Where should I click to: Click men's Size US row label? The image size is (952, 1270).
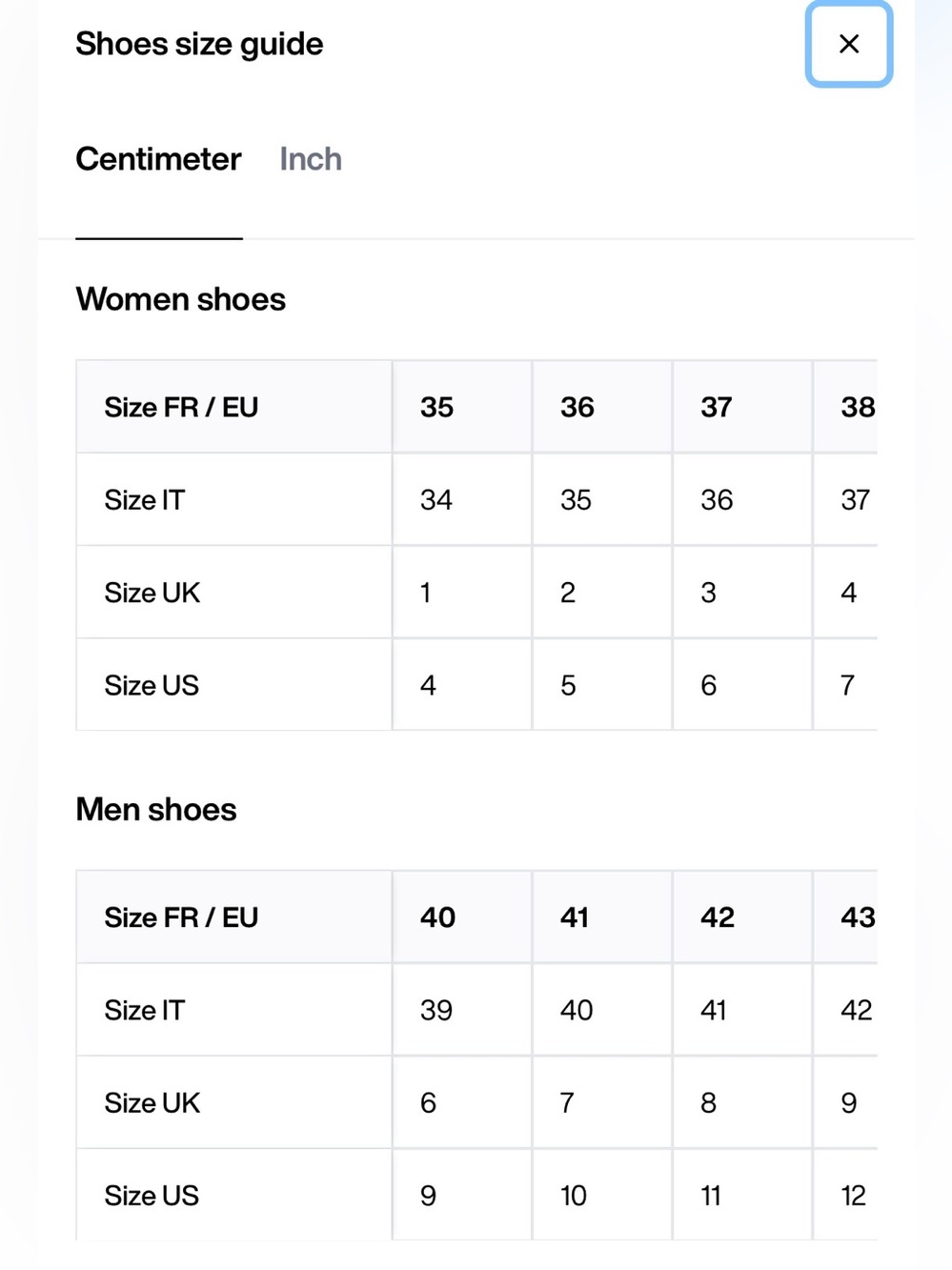coord(152,1196)
